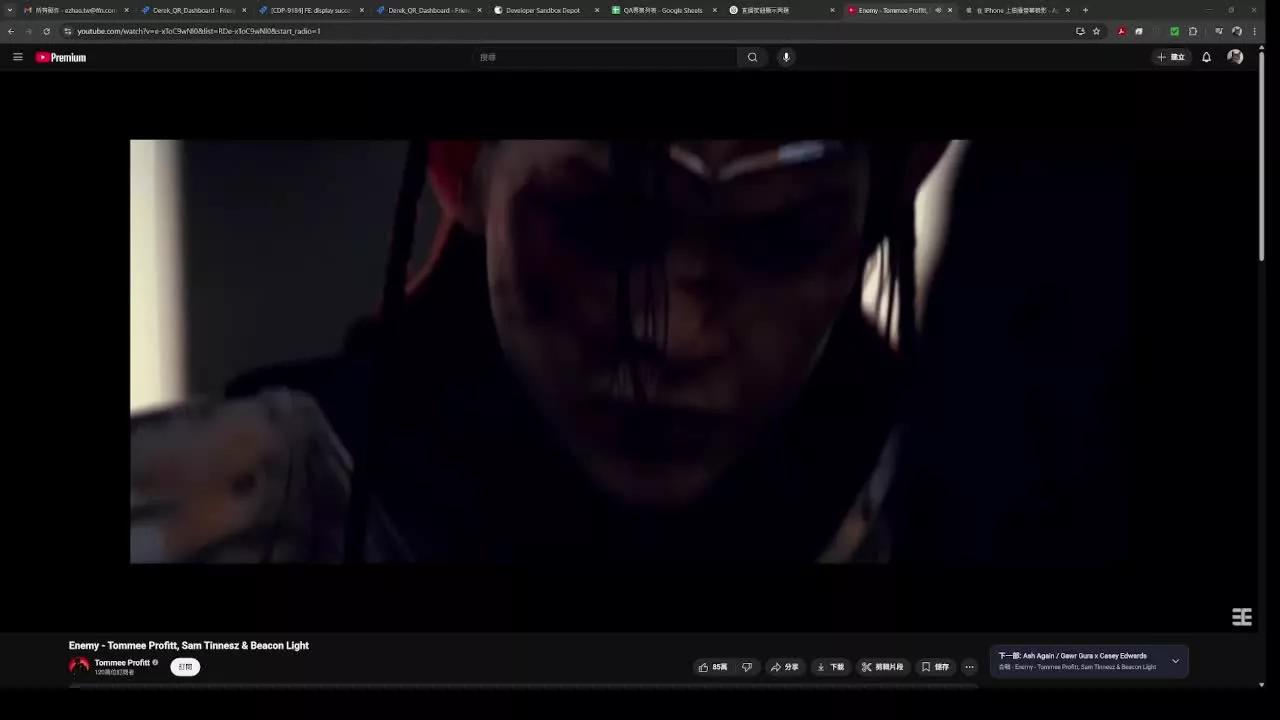The width and height of the screenshot is (1280, 720).
Task: Close the Developer Sandbox Depot tab
Action: [x=597, y=10]
